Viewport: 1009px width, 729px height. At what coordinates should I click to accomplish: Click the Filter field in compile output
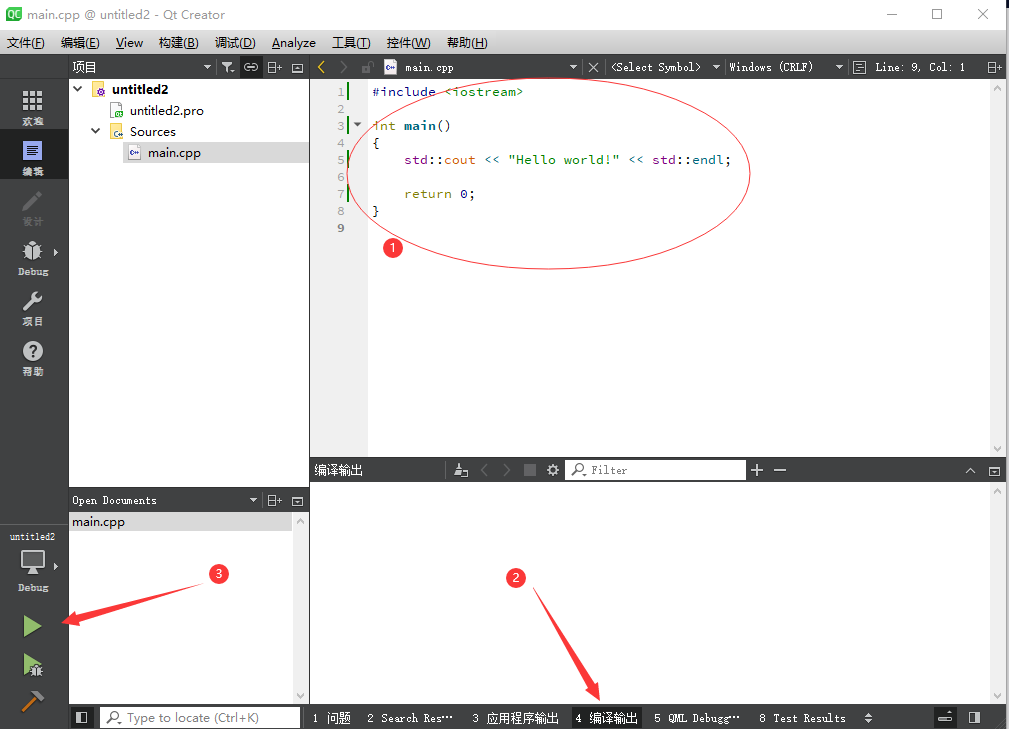click(655, 470)
